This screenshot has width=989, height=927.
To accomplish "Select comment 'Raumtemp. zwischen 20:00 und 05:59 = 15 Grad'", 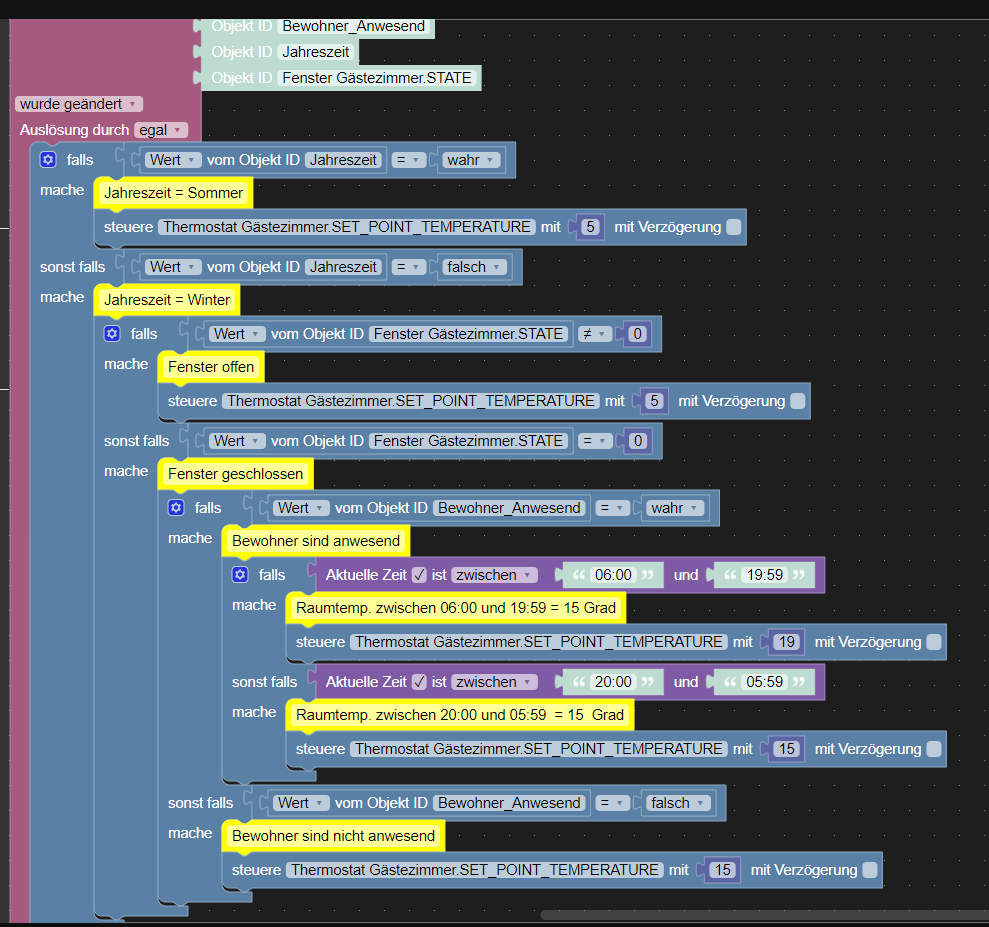I will point(460,715).
